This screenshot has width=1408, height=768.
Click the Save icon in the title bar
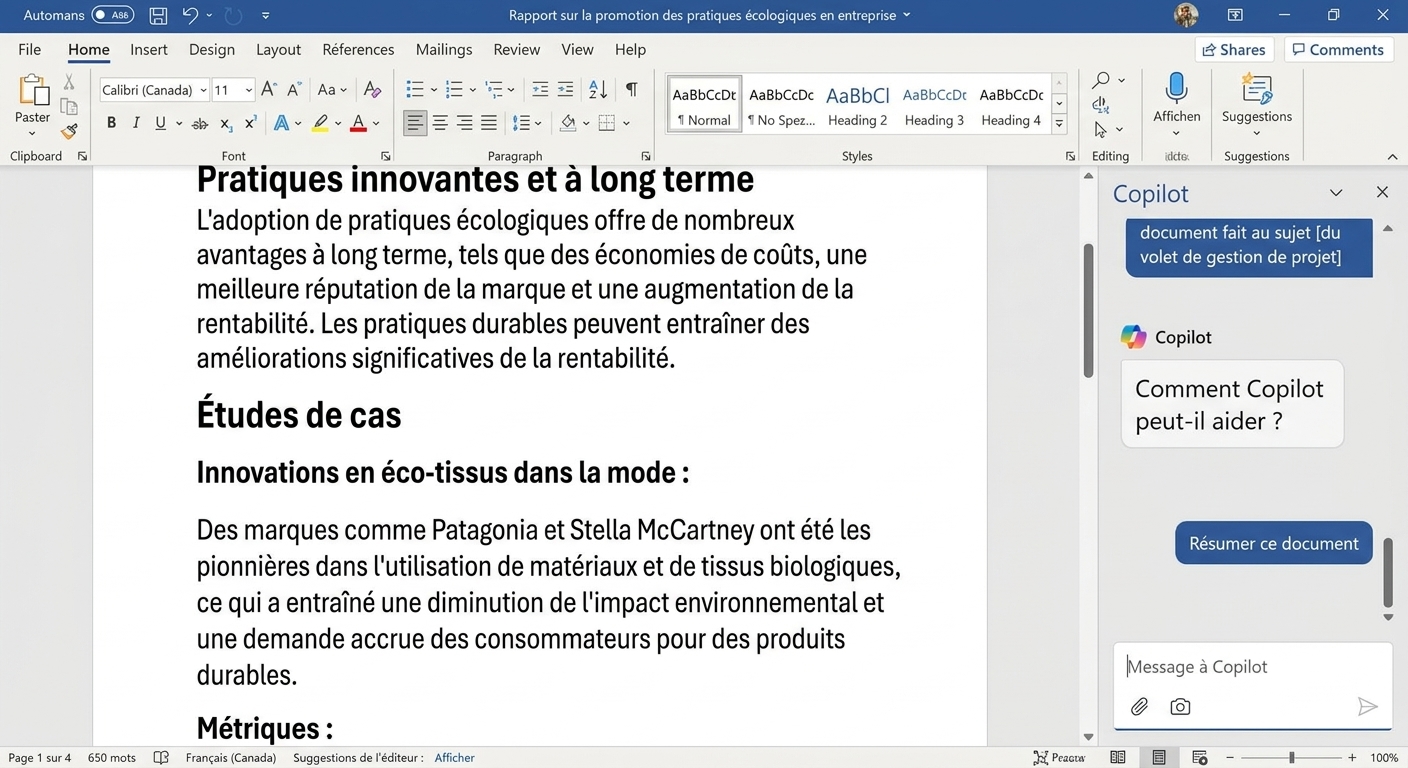pos(158,15)
